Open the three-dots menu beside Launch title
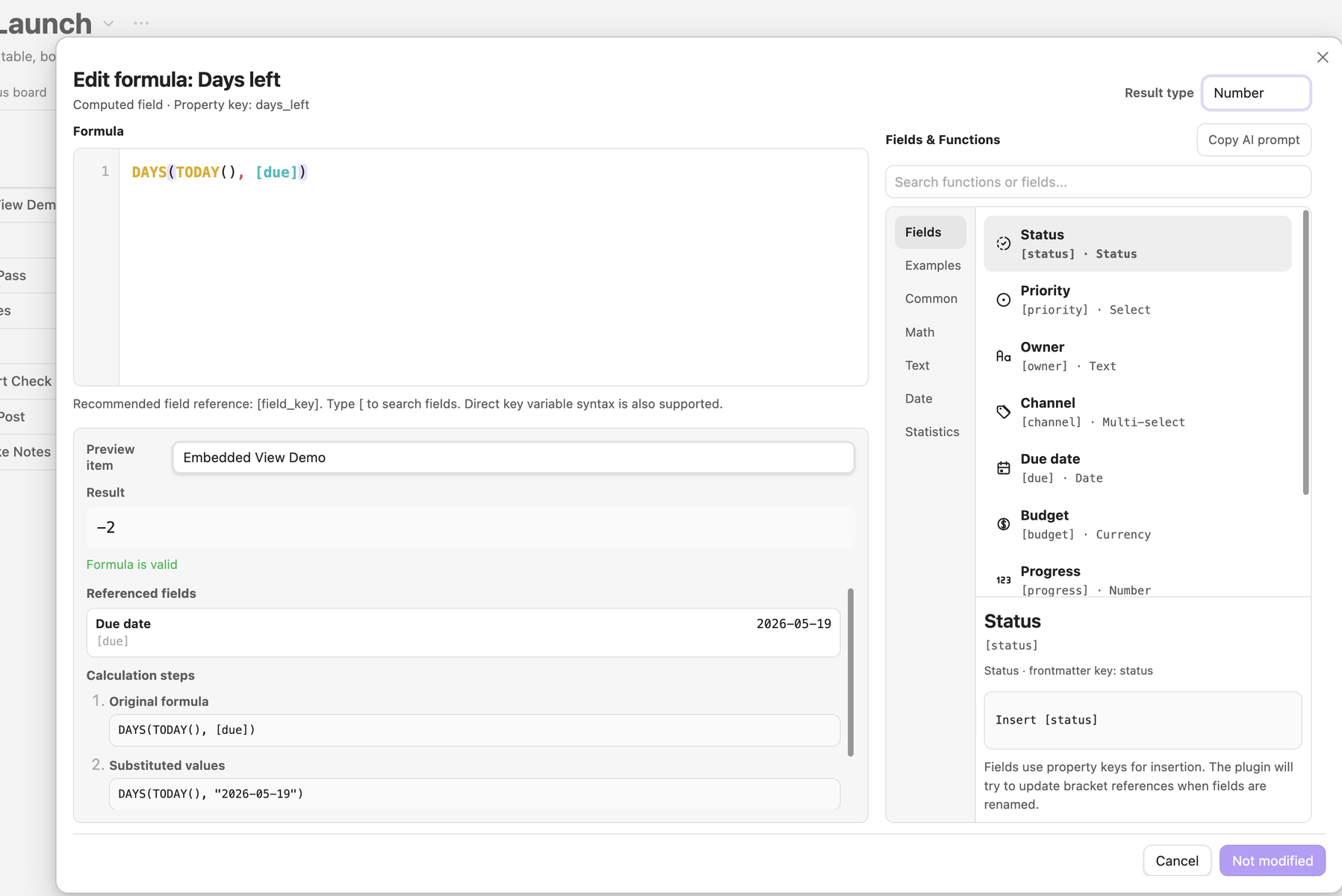The width and height of the screenshot is (1342, 896). click(x=141, y=23)
